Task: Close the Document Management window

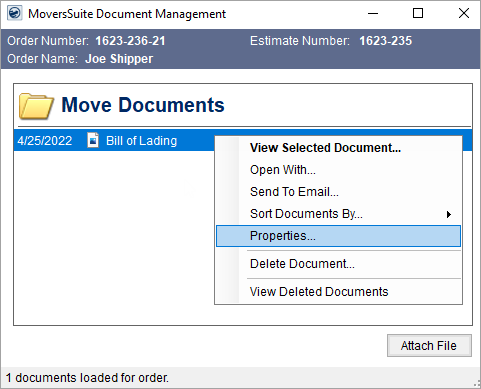Action: tap(464, 14)
